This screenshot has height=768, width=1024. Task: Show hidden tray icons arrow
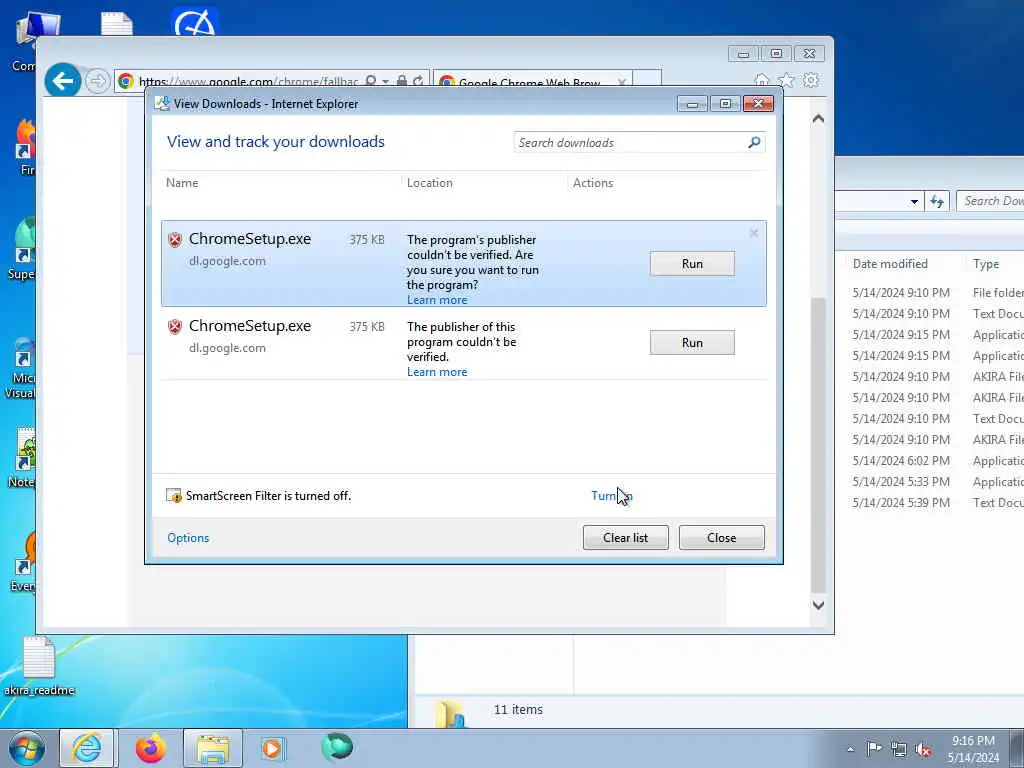pyautogui.click(x=850, y=749)
